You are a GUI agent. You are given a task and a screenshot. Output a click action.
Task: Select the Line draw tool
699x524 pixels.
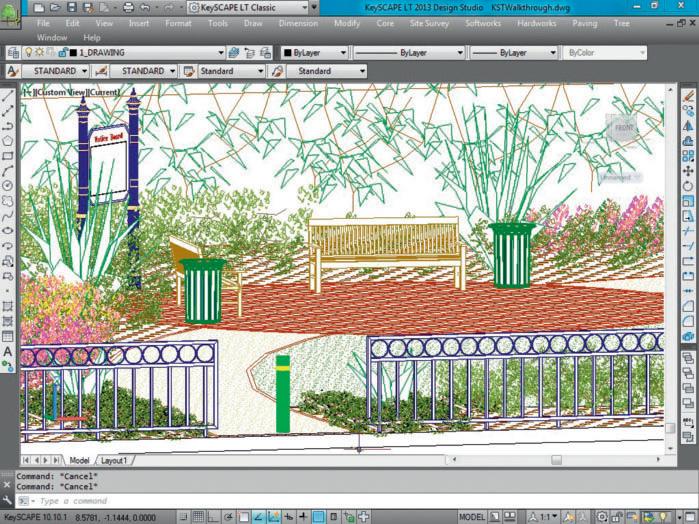(8, 95)
